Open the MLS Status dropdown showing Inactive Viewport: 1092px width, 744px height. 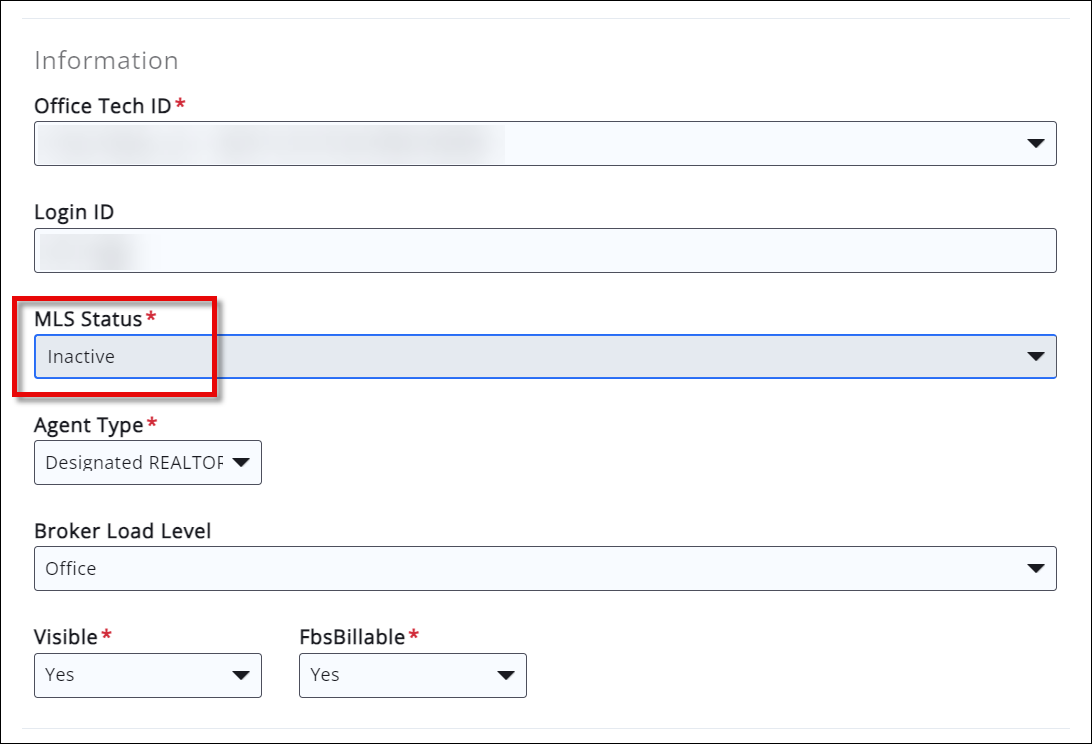(x=546, y=356)
